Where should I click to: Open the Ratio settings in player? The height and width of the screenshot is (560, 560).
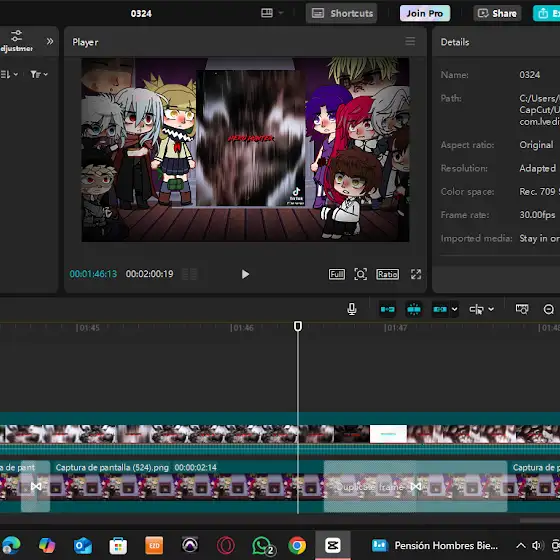pyautogui.click(x=388, y=274)
